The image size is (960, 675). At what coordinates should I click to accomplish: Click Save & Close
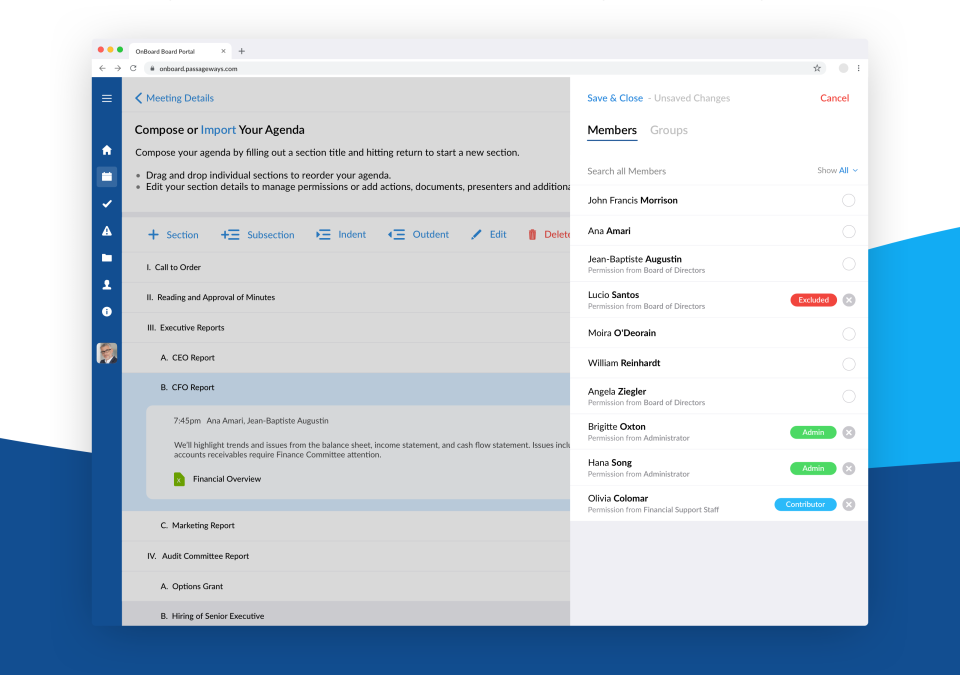click(x=615, y=98)
